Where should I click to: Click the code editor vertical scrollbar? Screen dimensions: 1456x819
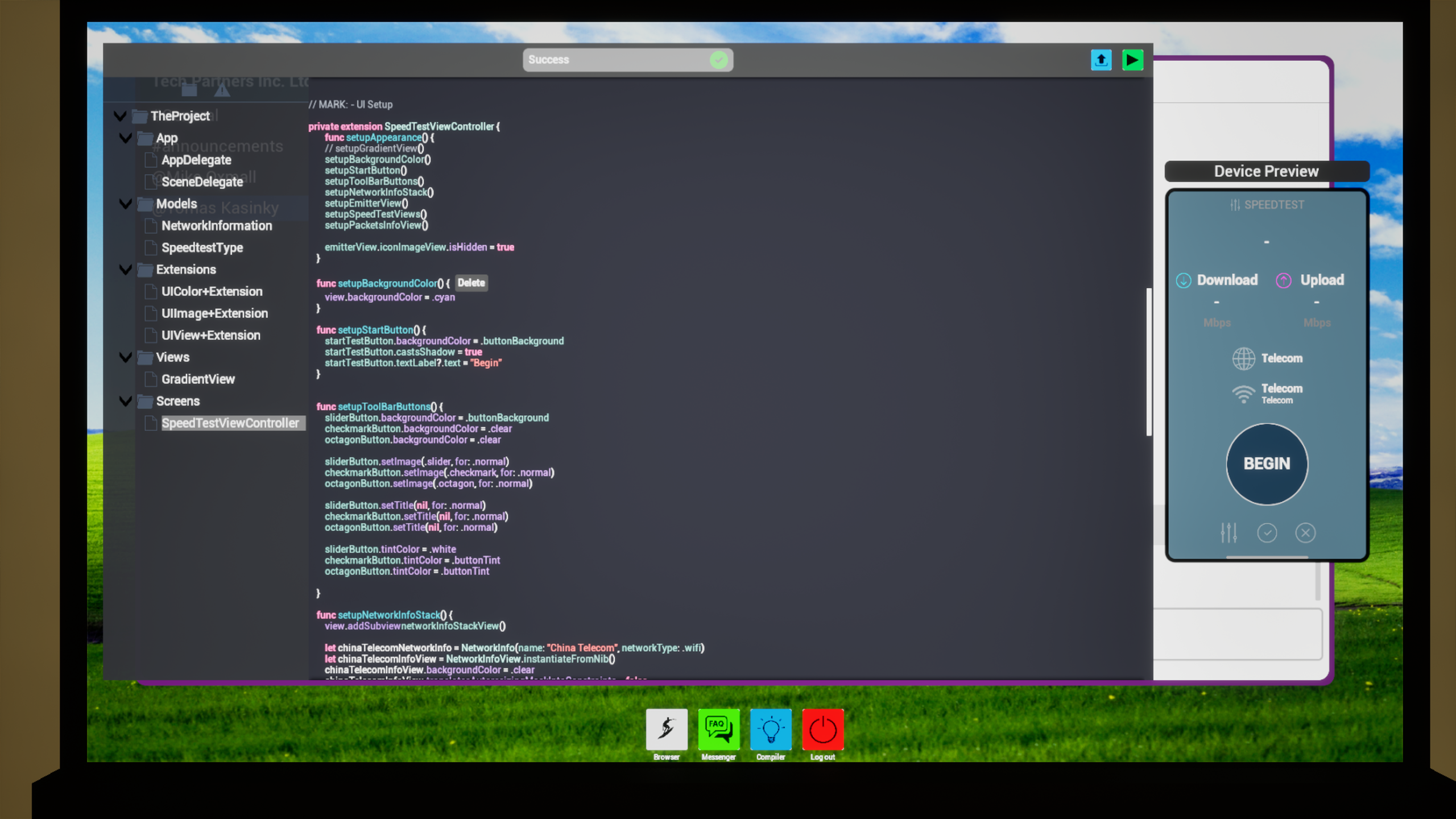(x=1149, y=362)
